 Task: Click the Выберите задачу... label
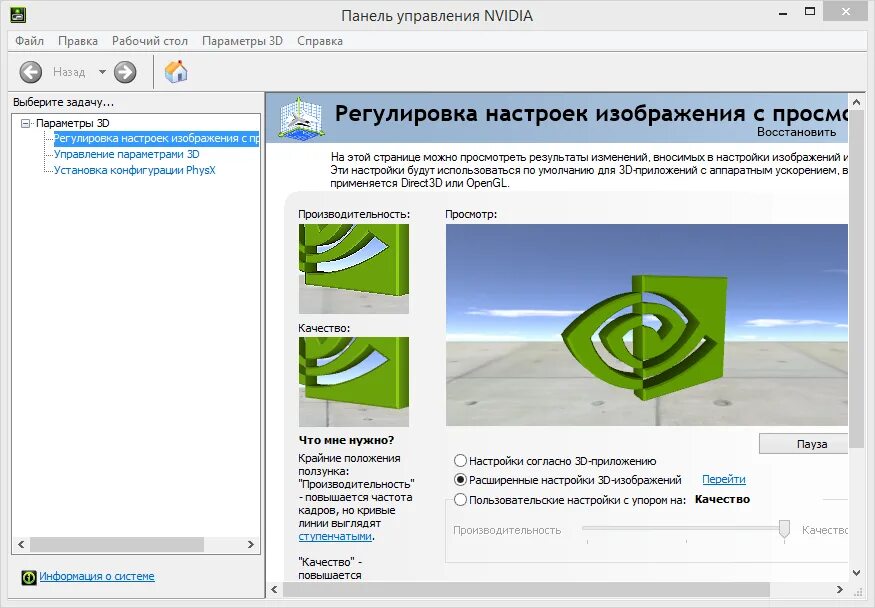63,103
